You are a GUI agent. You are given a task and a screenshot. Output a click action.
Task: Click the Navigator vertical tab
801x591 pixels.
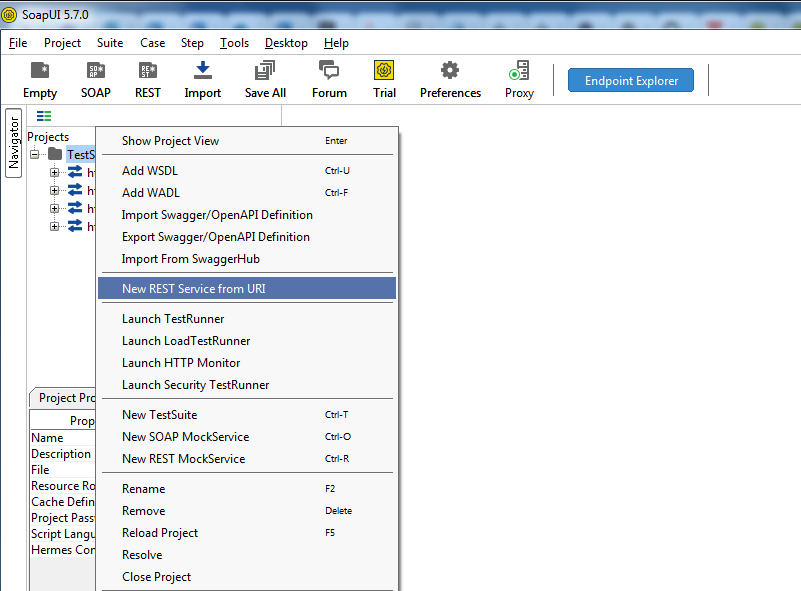pyautogui.click(x=13, y=143)
